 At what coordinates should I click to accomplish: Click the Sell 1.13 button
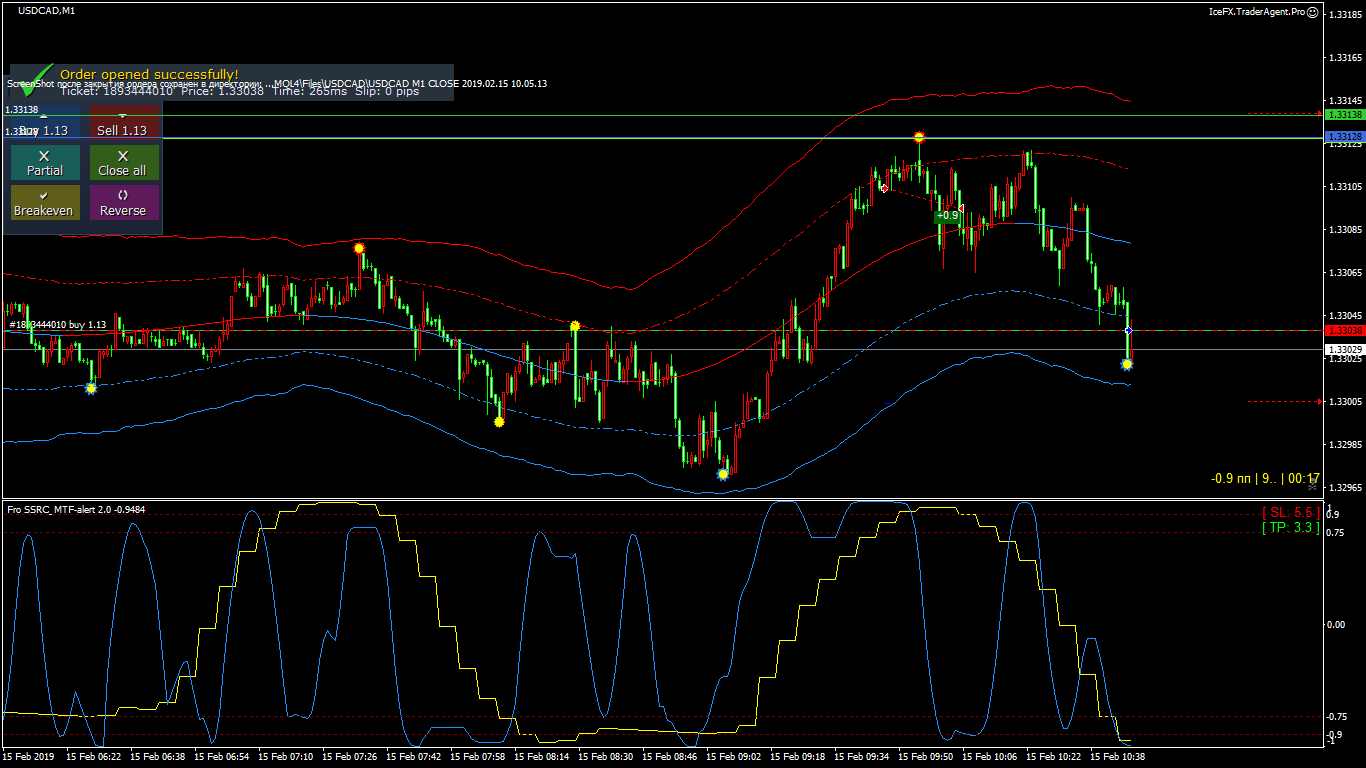(x=123, y=124)
